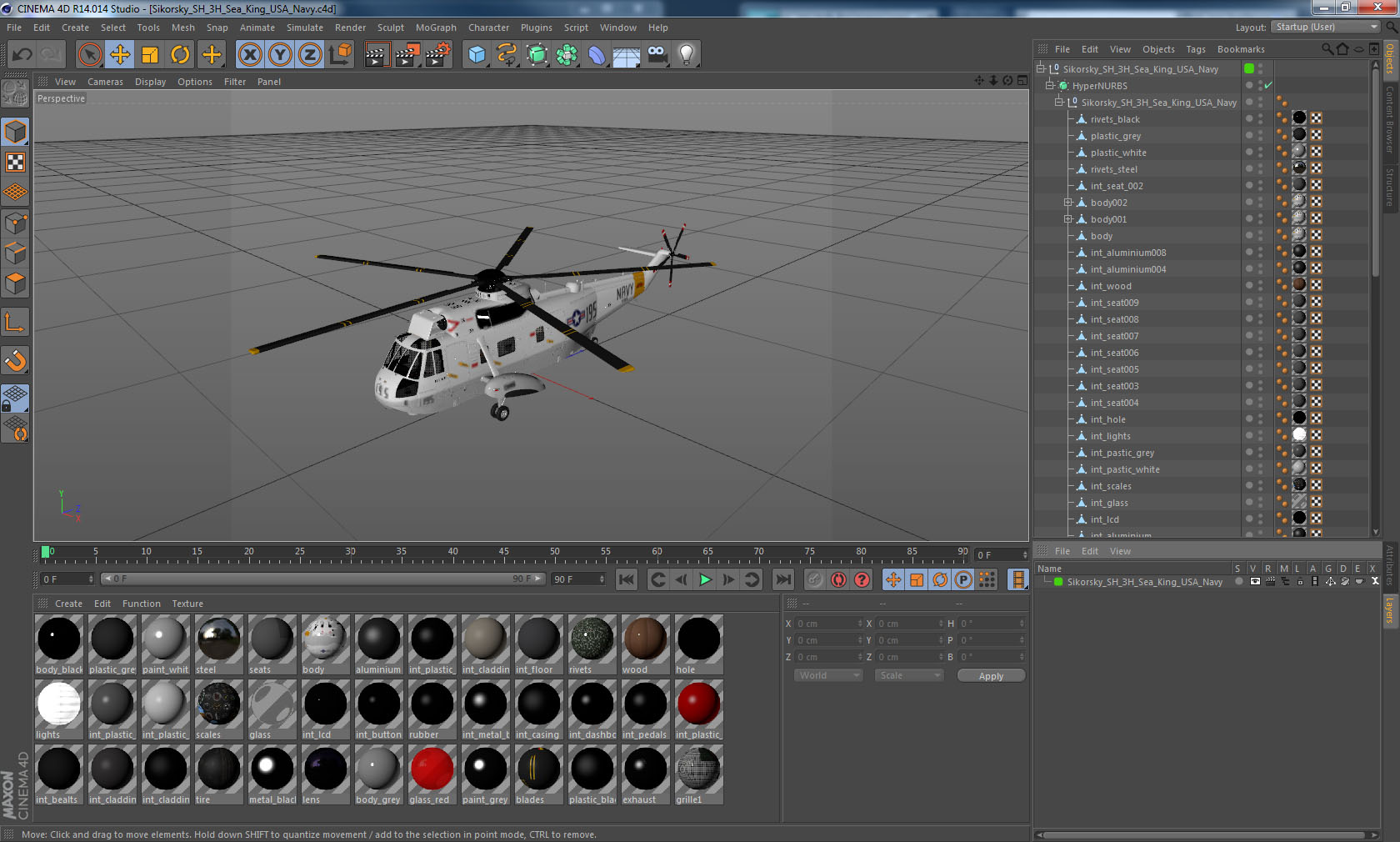Open the Mesh menu
This screenshot has width=1400, height=842.
point(183,28)
